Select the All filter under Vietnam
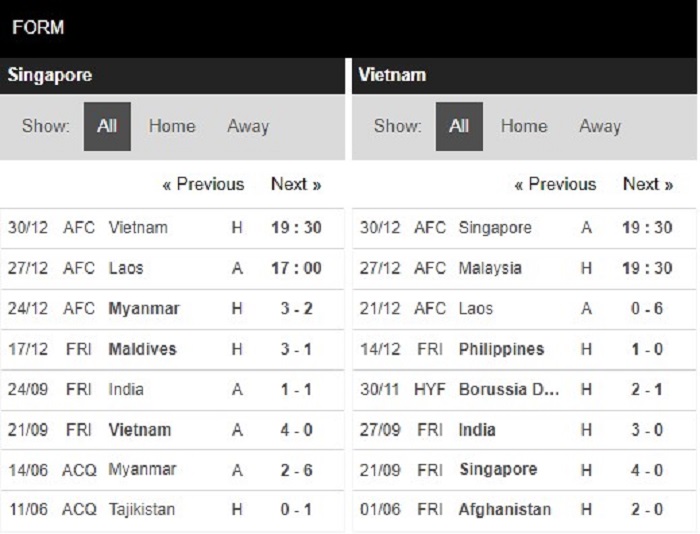 tap(459, 126)
